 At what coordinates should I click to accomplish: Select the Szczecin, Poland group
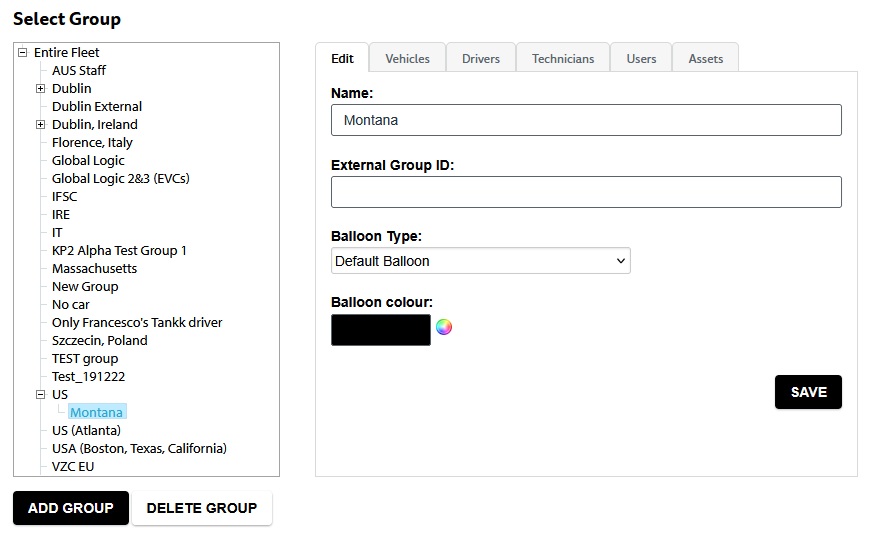(x=100, y=341)
